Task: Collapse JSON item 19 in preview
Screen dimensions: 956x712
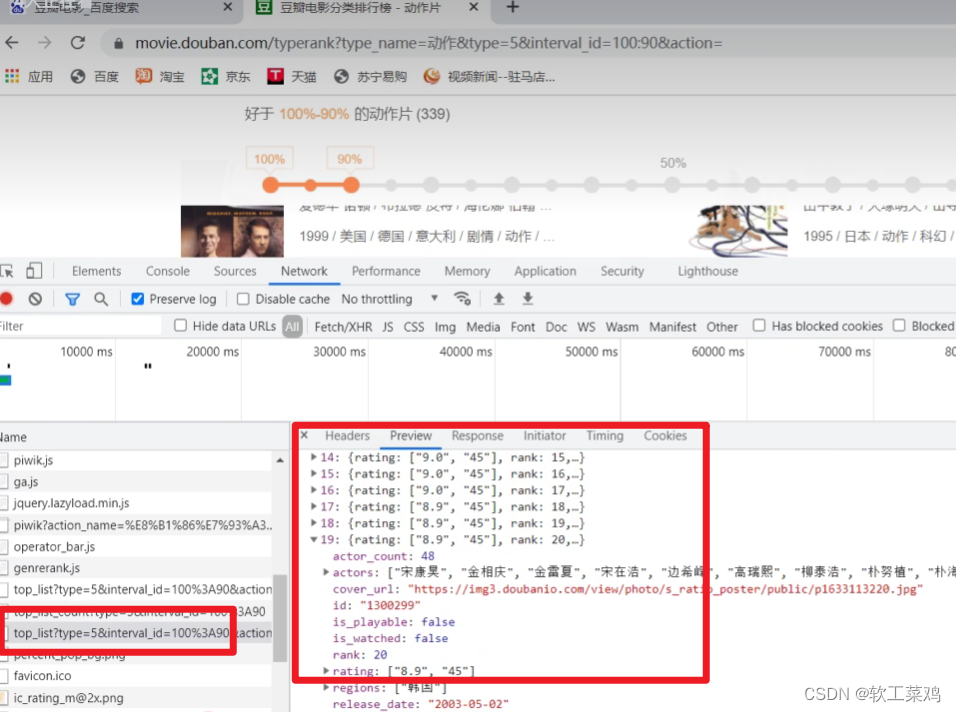Action: (x=314, y=539)
